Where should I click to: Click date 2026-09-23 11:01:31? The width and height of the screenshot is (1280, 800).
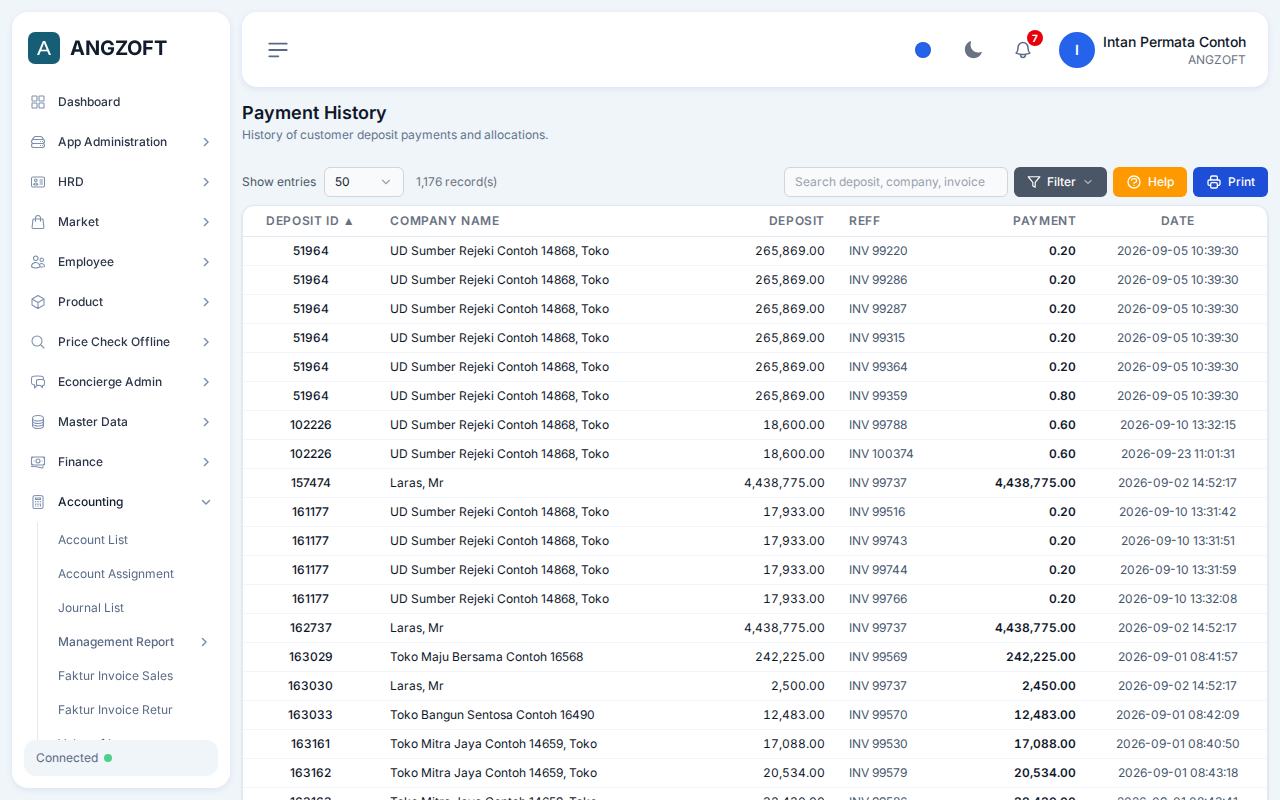1178,454
